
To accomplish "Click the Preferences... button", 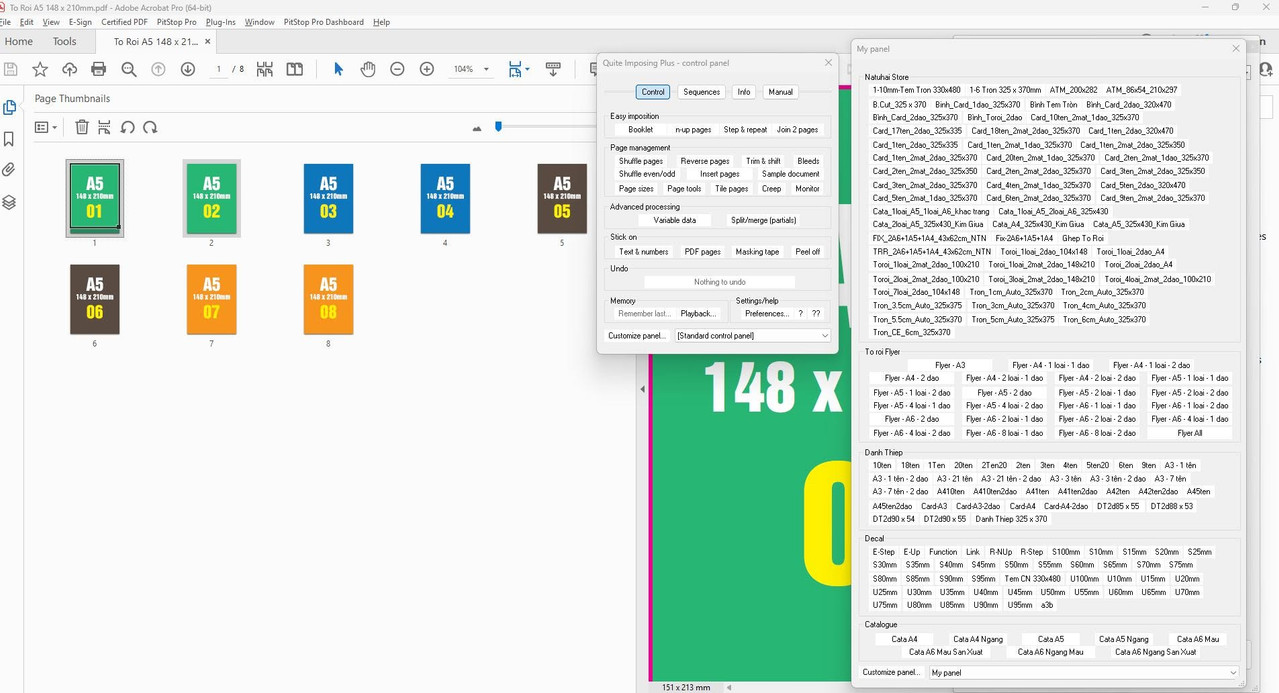I will coord(767,314).
